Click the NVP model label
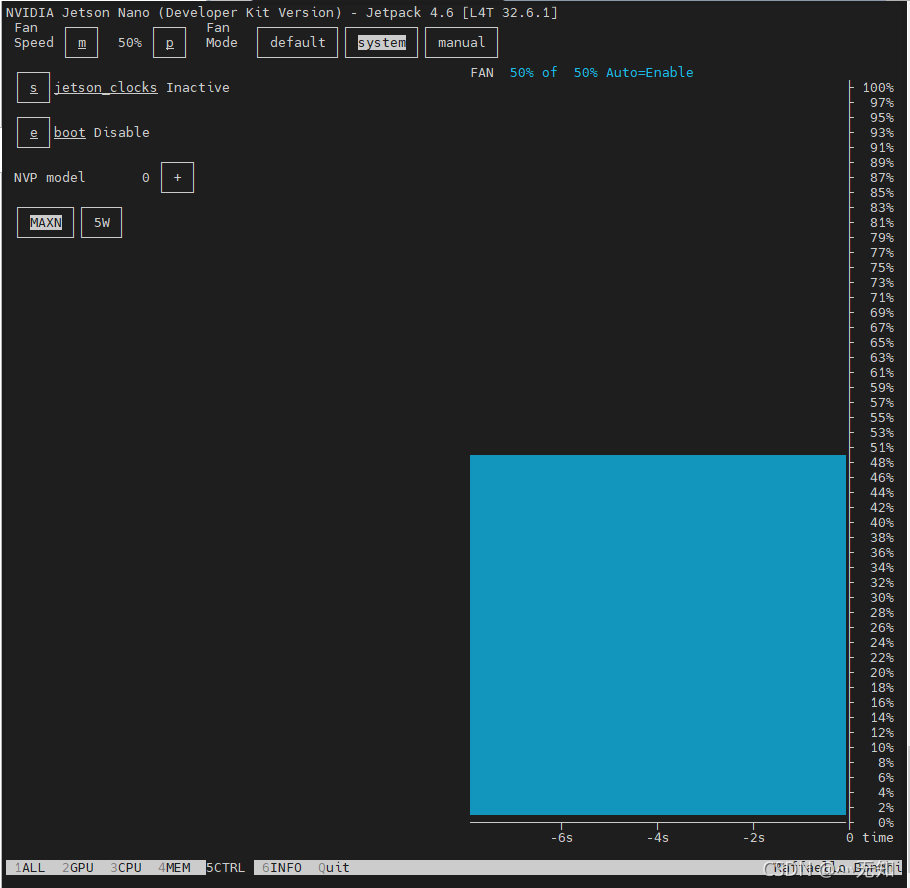 [x=49, y=178]
